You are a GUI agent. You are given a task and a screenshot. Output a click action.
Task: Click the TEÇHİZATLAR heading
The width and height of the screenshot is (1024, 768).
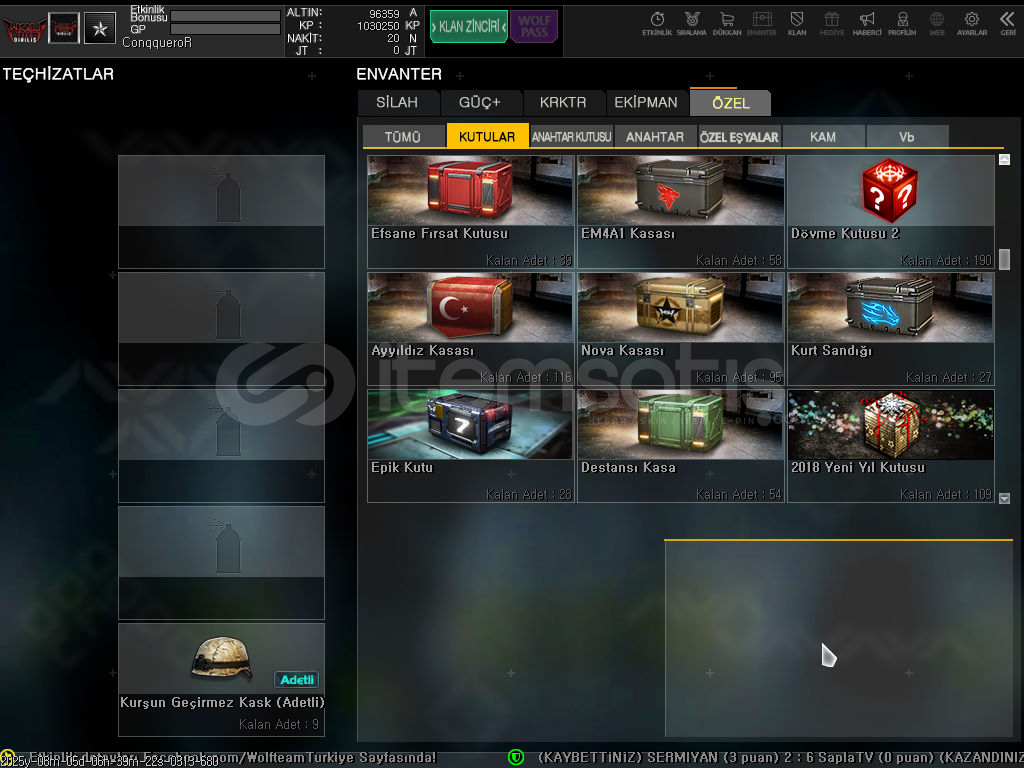click(58, 74)
